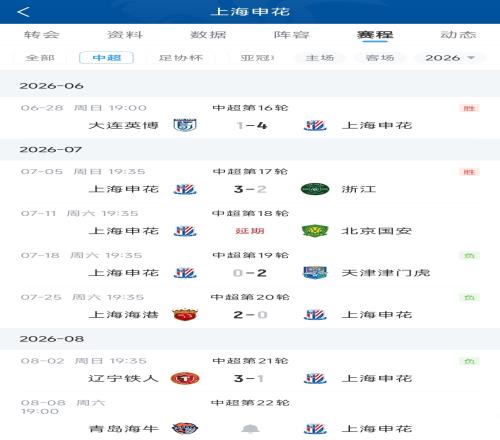
Task: Open the 2026 season dropdown
Action: 449,58
